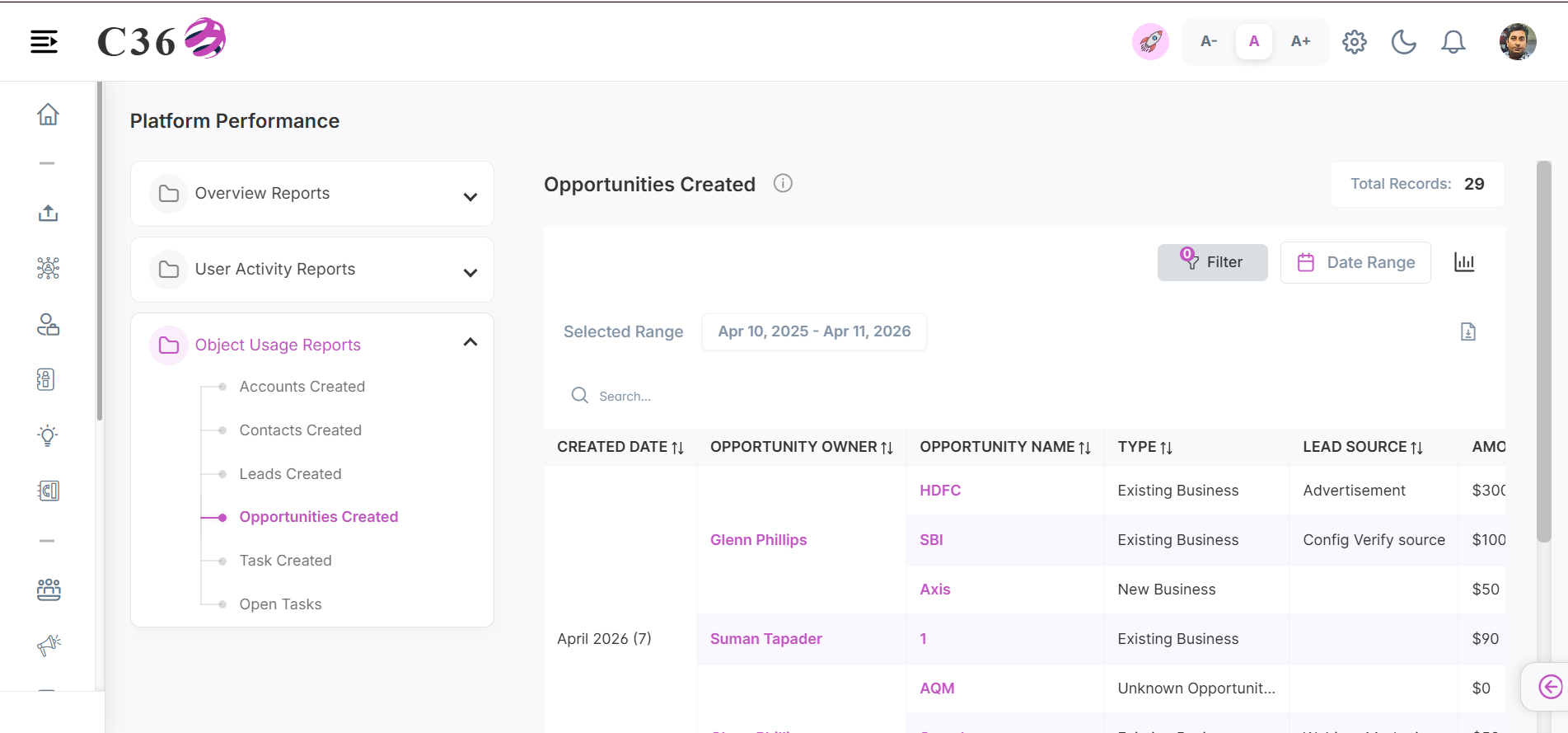The image size is (1568, 733).
Task: Open notifications bell icon
Action: tap(1453, 41)
